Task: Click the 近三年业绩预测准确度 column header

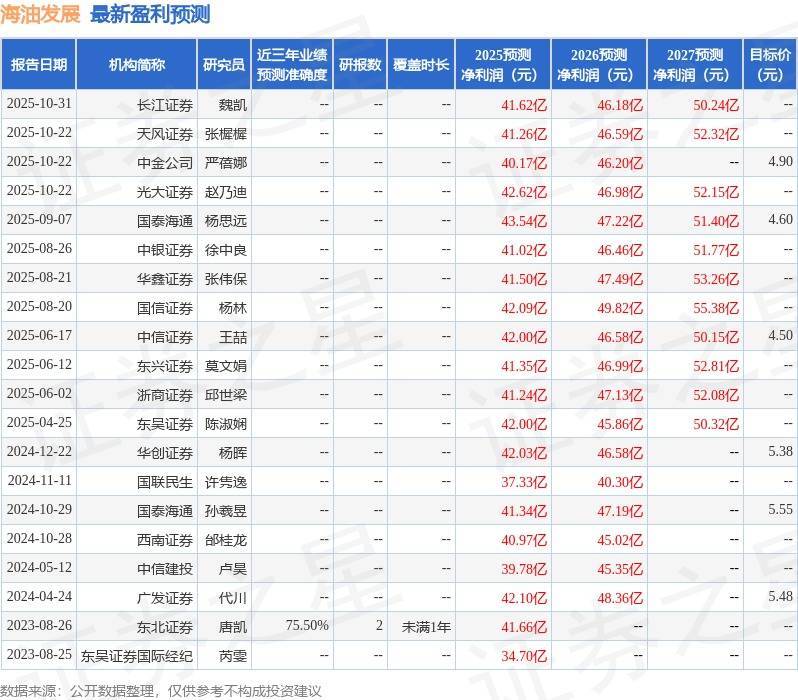Action: [x=292, y=65]
